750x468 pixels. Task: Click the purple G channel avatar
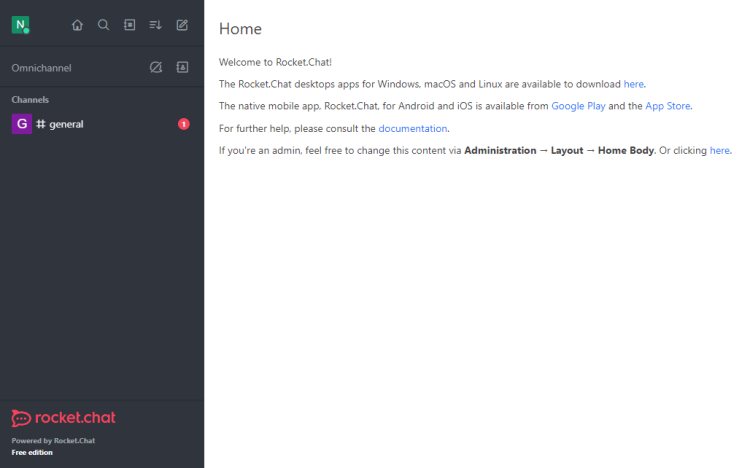tap(22, 124)
